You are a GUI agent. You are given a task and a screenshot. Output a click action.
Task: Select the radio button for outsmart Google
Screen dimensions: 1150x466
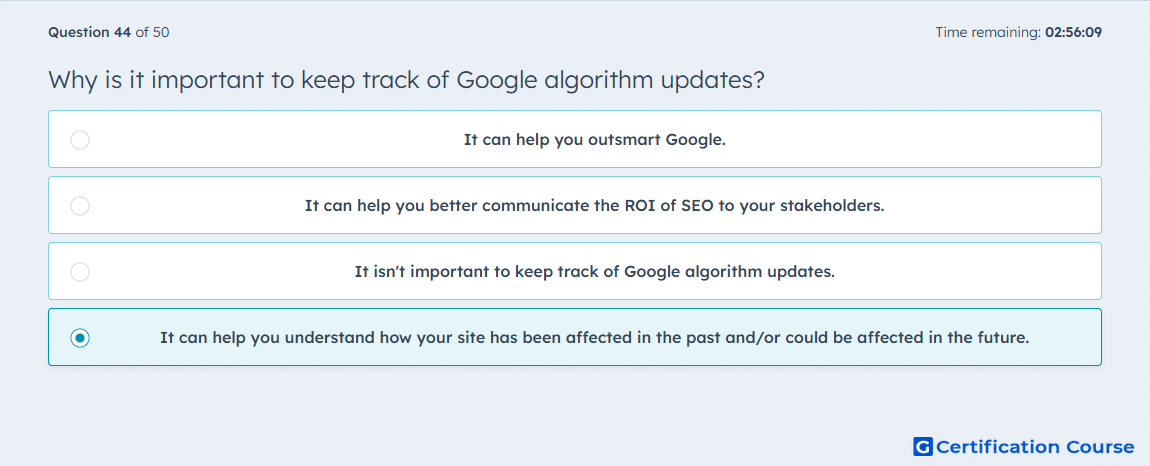[80, 139]
